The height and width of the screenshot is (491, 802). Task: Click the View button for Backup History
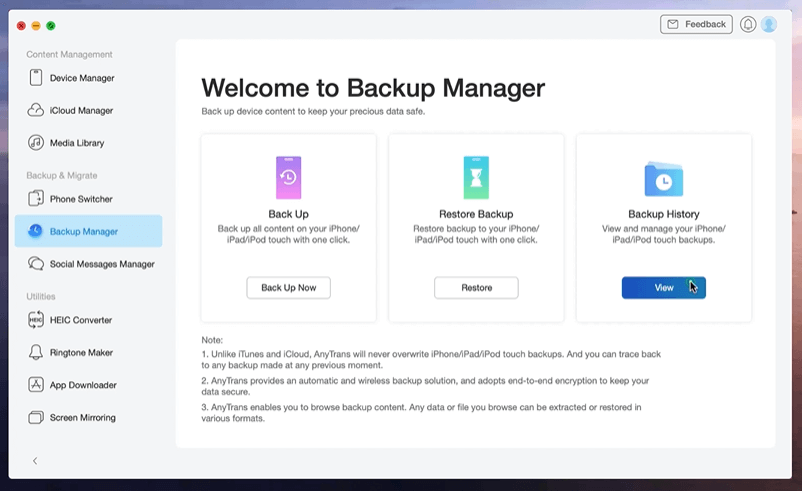[663, 287]
